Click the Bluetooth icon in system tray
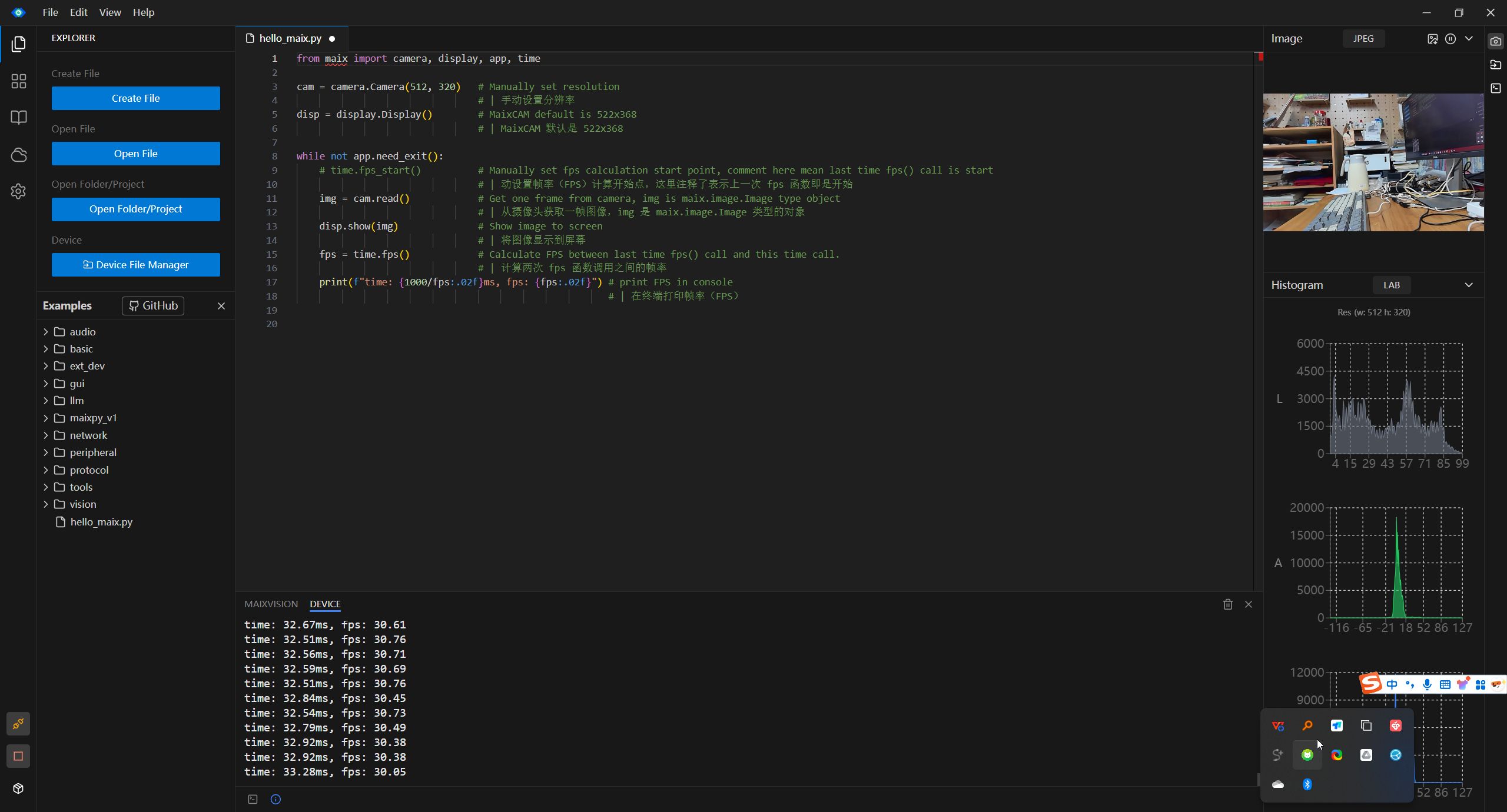 coord(1307,784)
